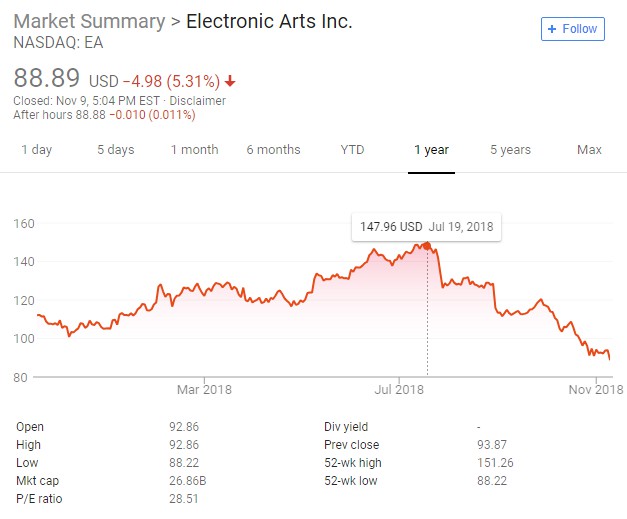Switch to 5 years chart
The width and height of the screenshot is (627, 519).
510,150
